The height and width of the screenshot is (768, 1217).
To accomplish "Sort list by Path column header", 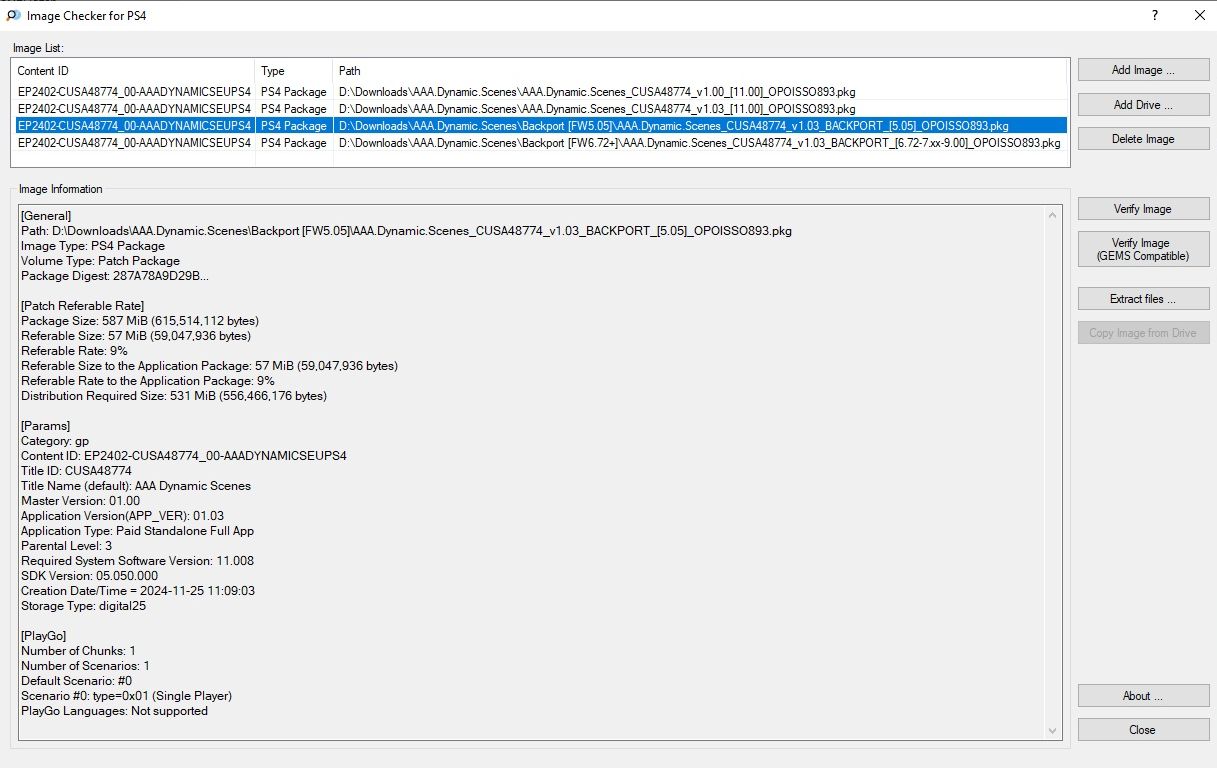I will click(x=700, y=71).
